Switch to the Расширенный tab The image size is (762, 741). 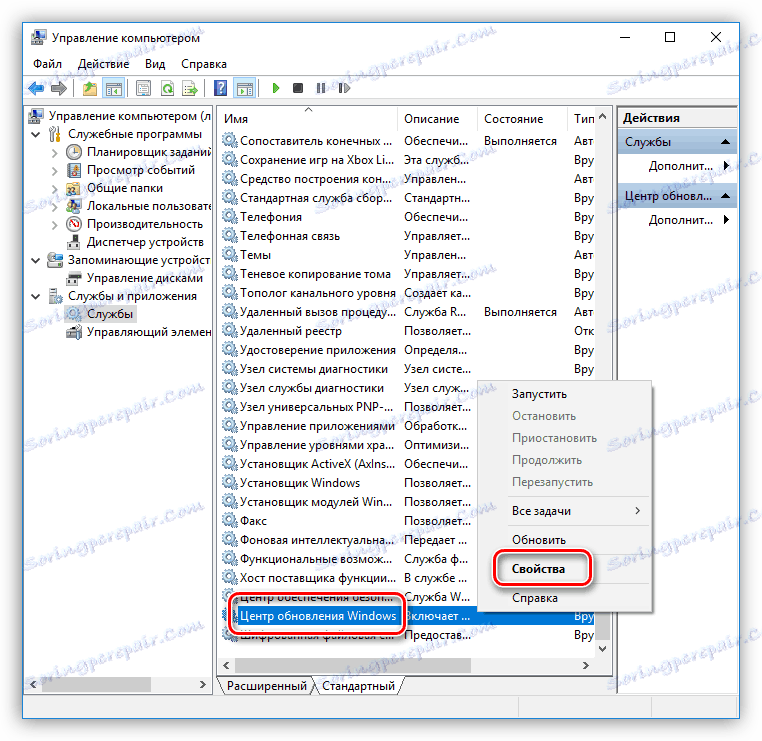pyautogui.click(x=267, y=686)
